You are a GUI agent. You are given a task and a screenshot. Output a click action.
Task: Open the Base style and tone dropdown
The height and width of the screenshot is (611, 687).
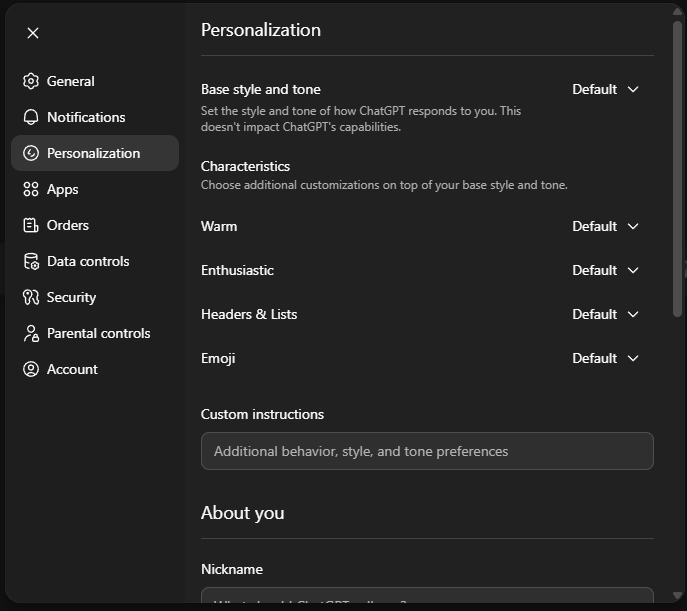605,89
